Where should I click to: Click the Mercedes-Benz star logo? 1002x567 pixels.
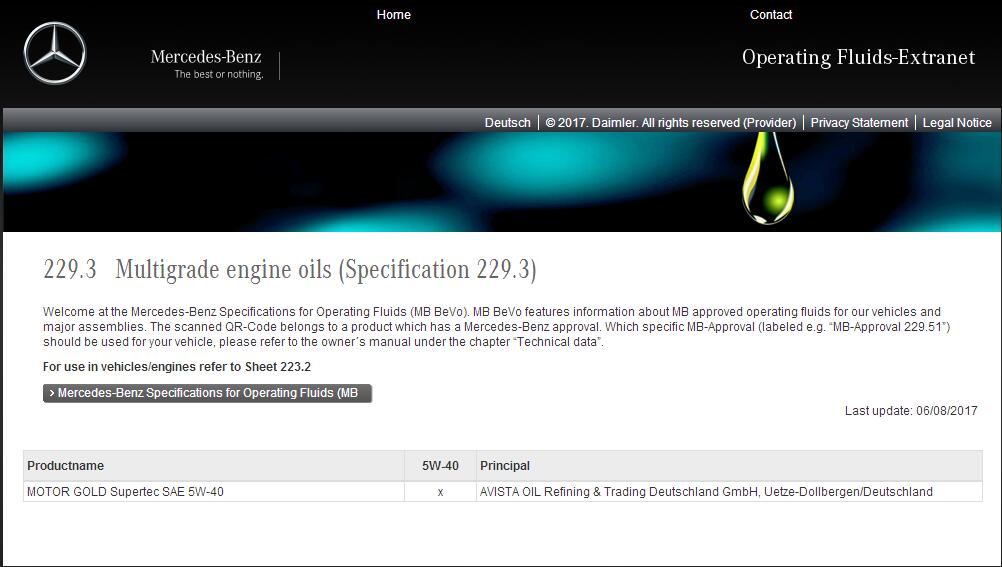click(55, 53)
